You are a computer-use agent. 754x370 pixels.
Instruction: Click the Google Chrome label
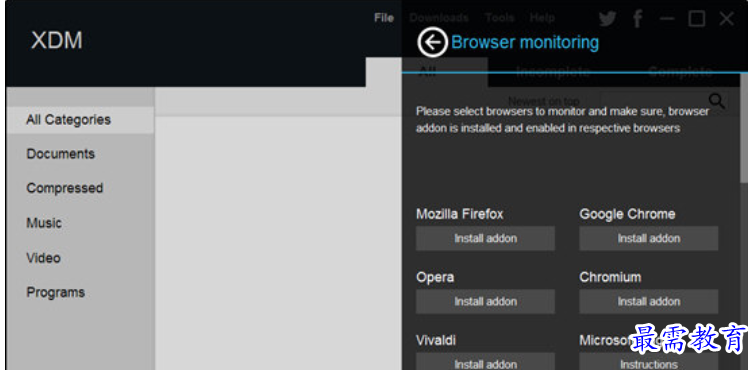coord(627,214)
